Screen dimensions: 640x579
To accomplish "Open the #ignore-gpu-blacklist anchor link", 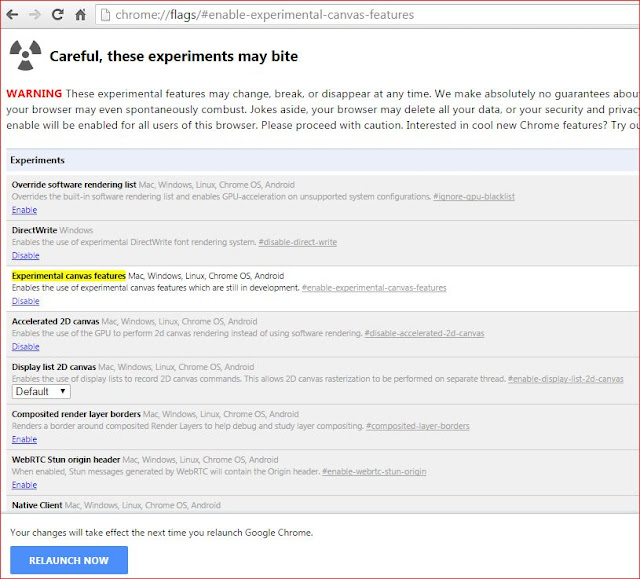I will pos(473,197).
